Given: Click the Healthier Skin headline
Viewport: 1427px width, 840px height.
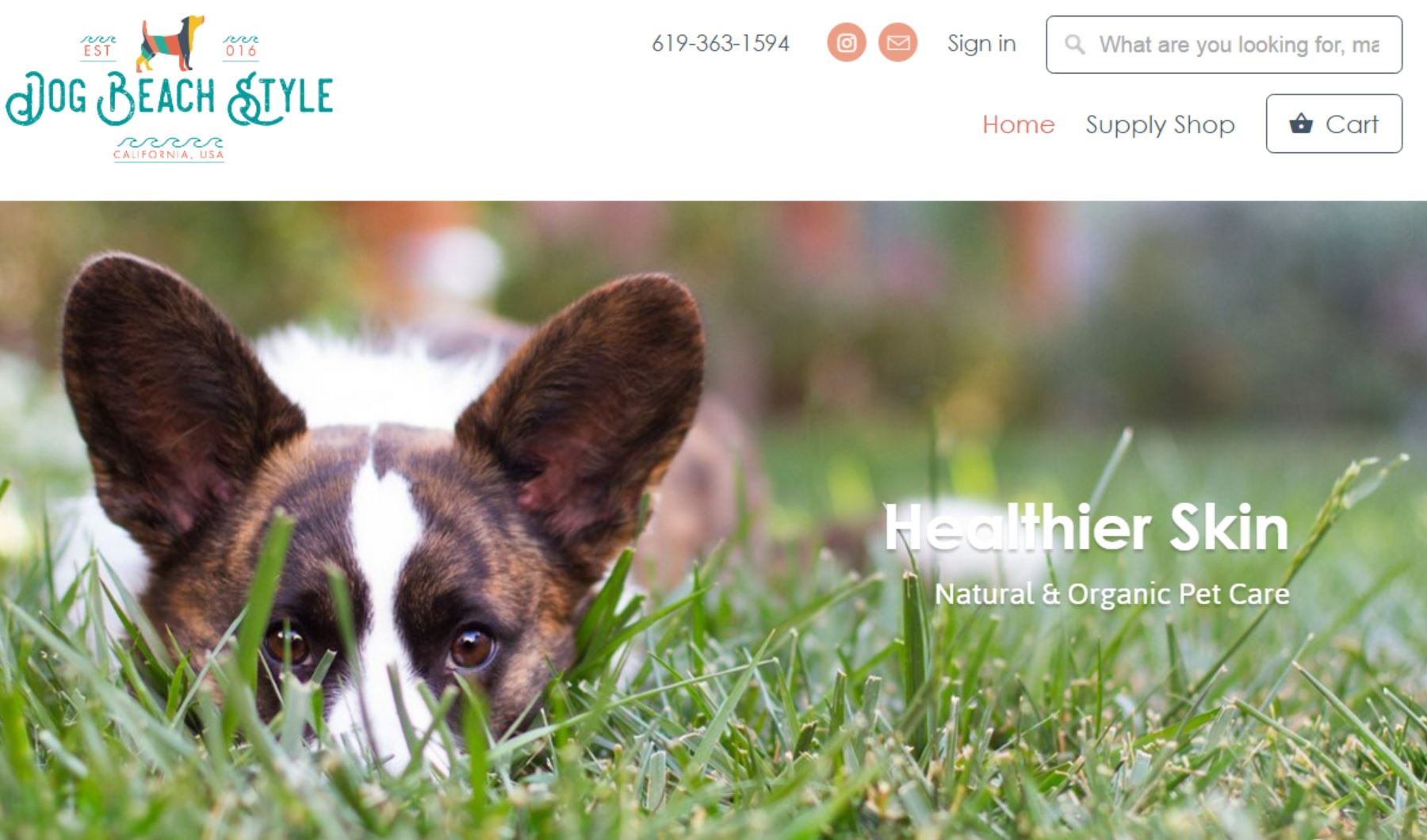Looking at the screenshot, I should (x=1086, y=528).
